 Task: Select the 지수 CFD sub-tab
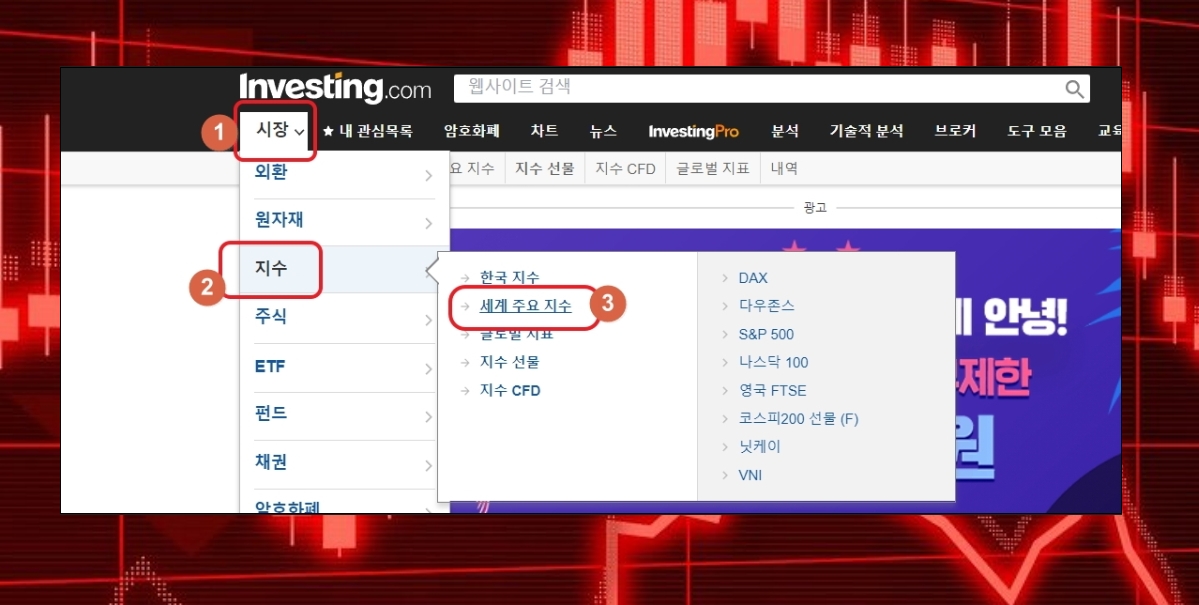[x=625, y=169]
